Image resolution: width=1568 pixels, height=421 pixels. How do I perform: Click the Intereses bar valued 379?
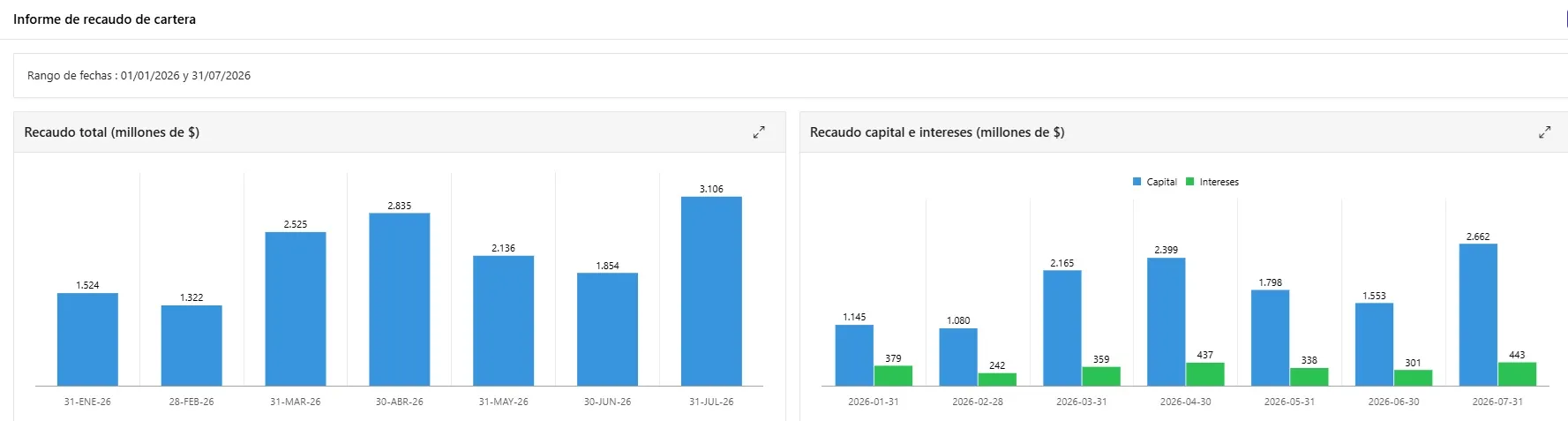coord(893,376)
